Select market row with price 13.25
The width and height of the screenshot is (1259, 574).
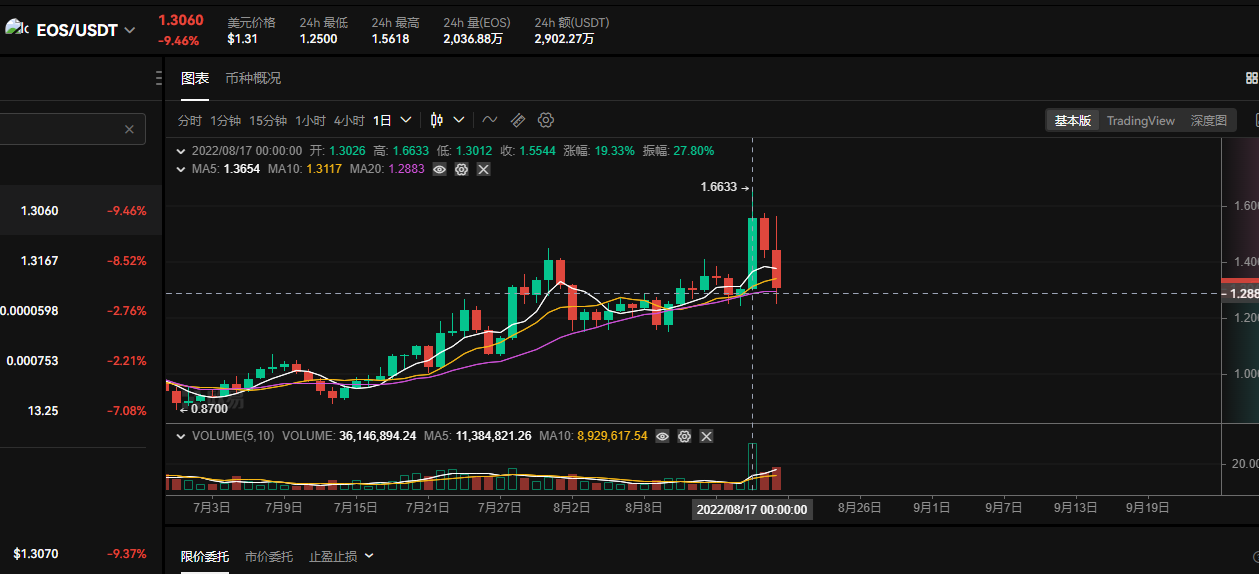pos(80,411)
